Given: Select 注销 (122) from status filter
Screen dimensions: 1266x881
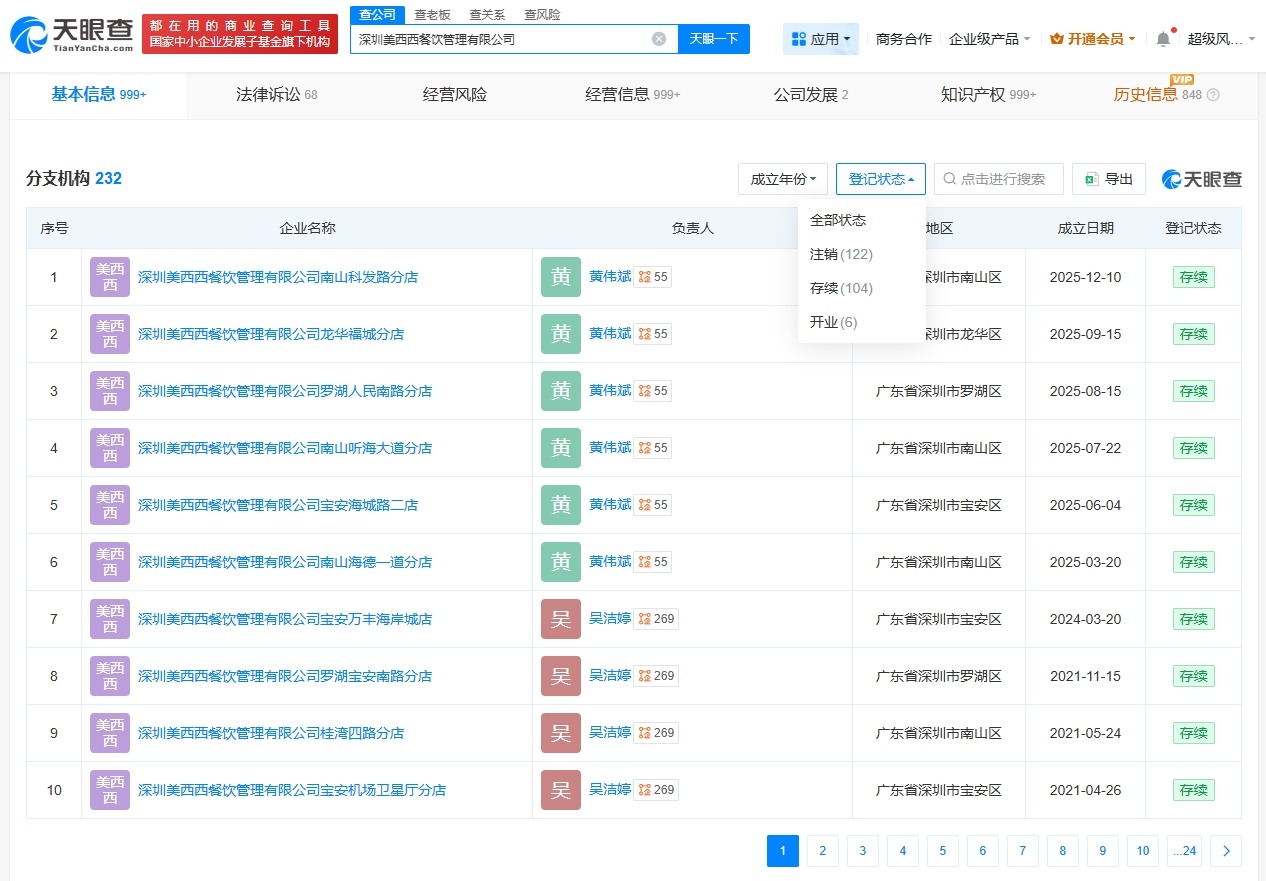Looking at the screenshot, I should [840, 254].
